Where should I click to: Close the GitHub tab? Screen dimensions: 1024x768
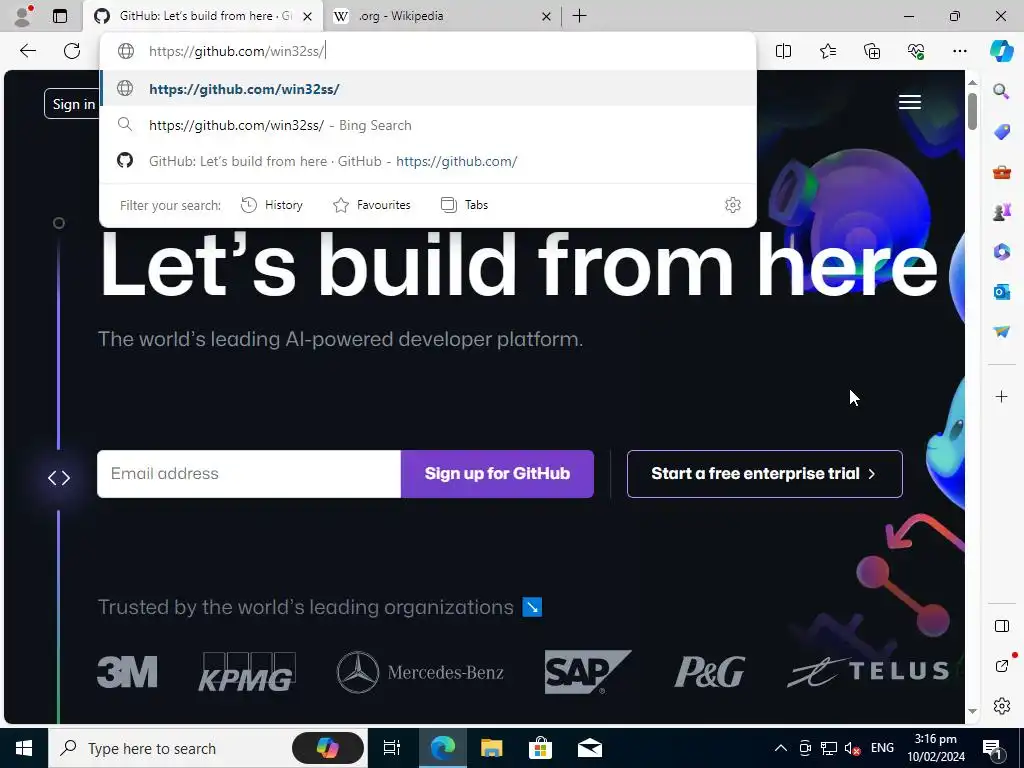[307, 16]
